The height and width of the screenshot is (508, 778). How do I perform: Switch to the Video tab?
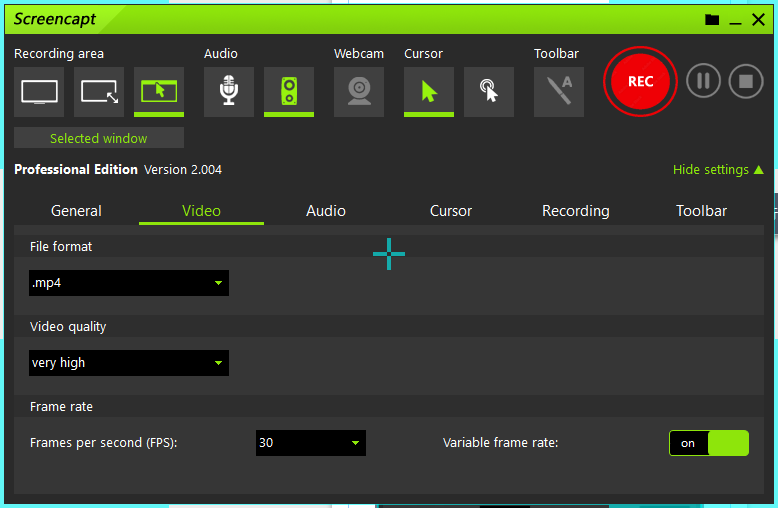coord(201,211)
